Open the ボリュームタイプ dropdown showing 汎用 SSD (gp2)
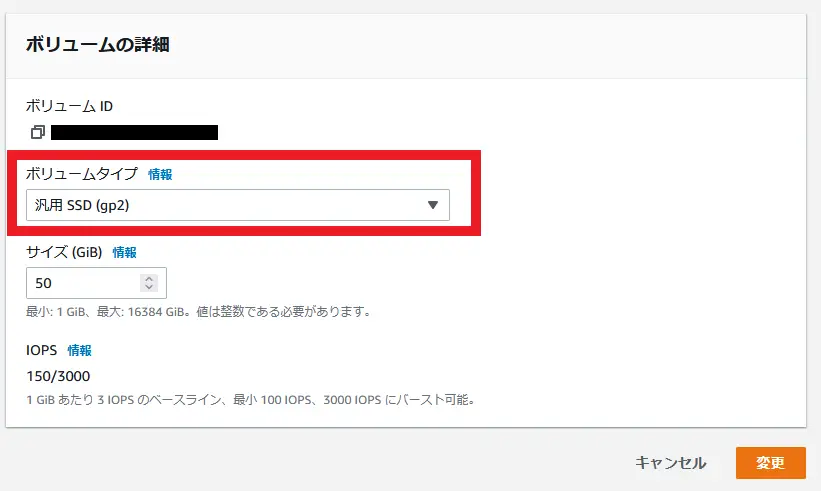 pyautogui.click(x=238, y=205)
